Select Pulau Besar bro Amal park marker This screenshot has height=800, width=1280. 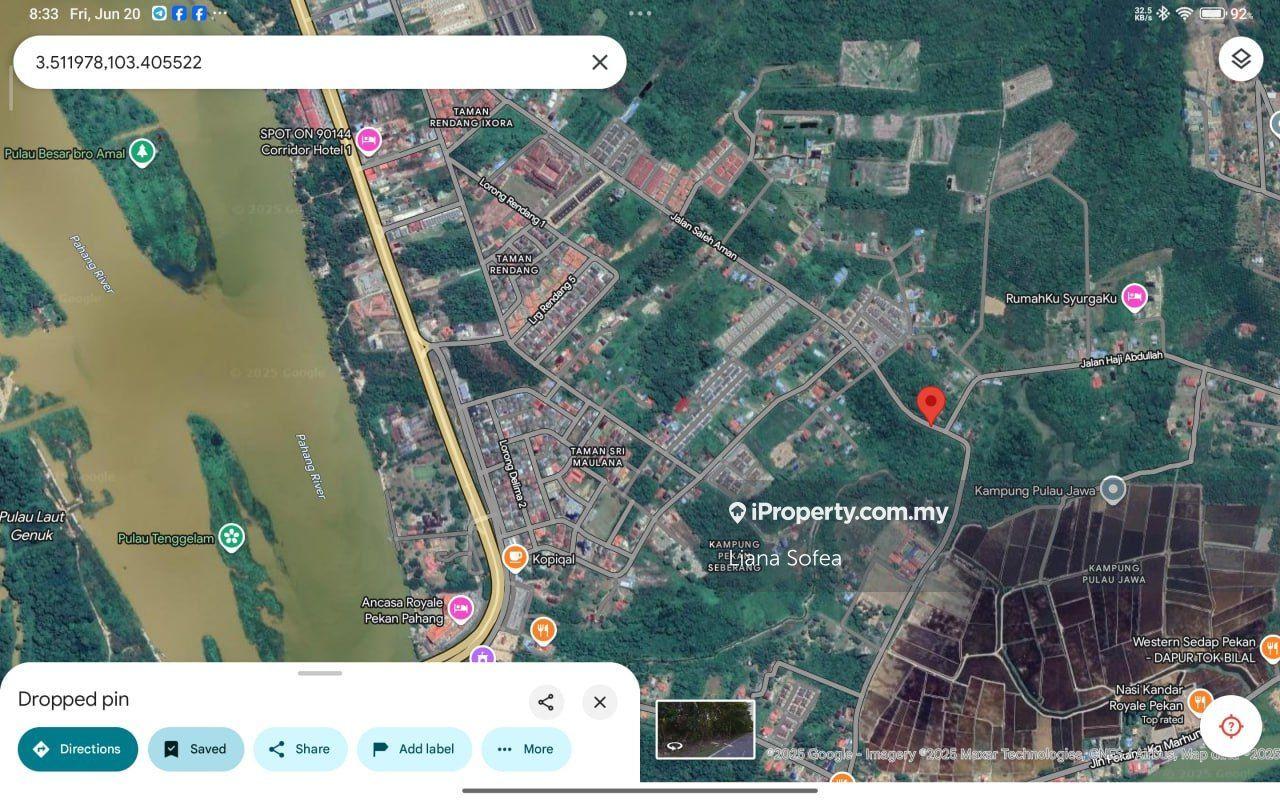[x=142, y=153]
